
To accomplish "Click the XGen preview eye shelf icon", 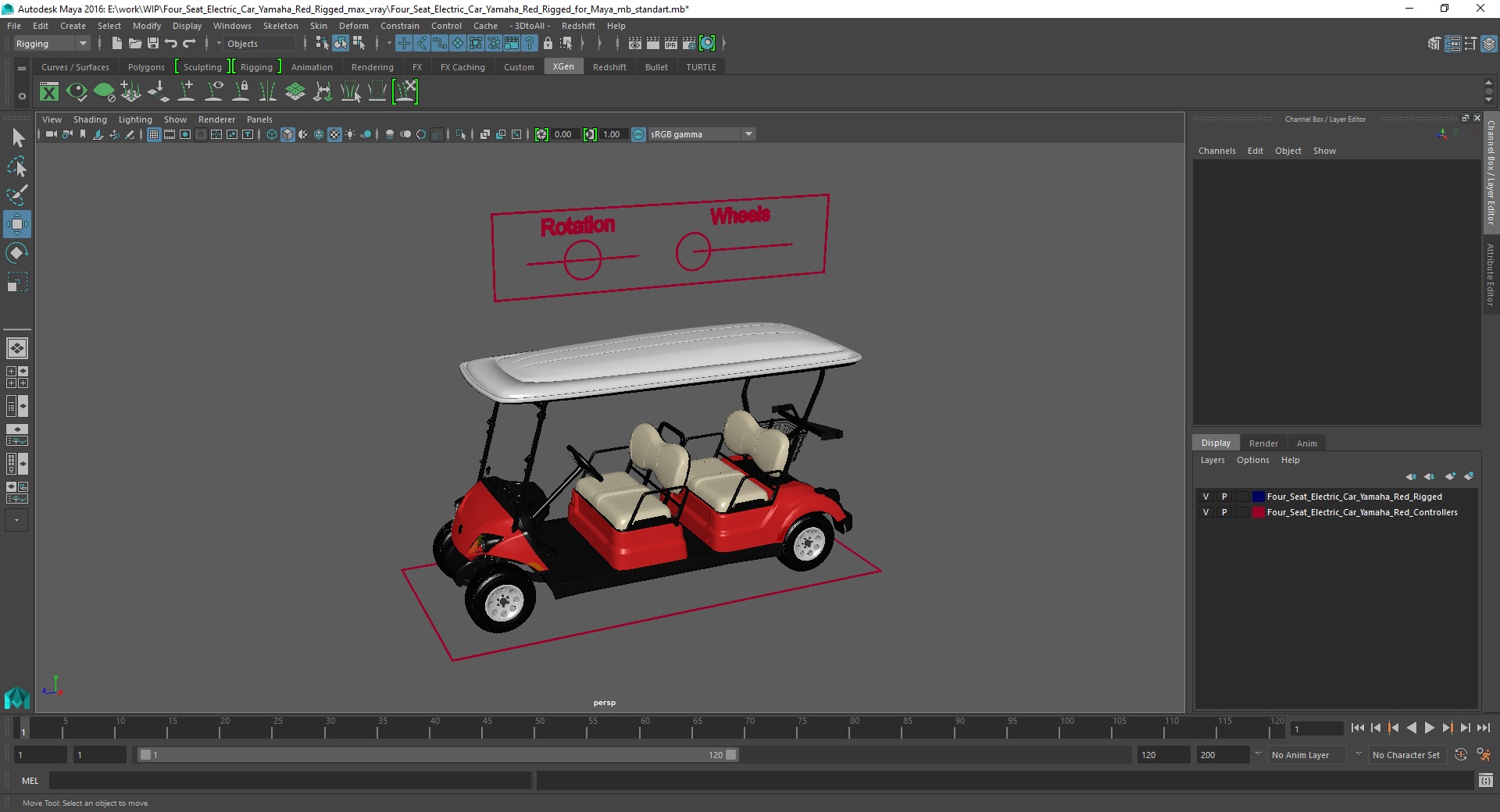I will pos(77,92).
